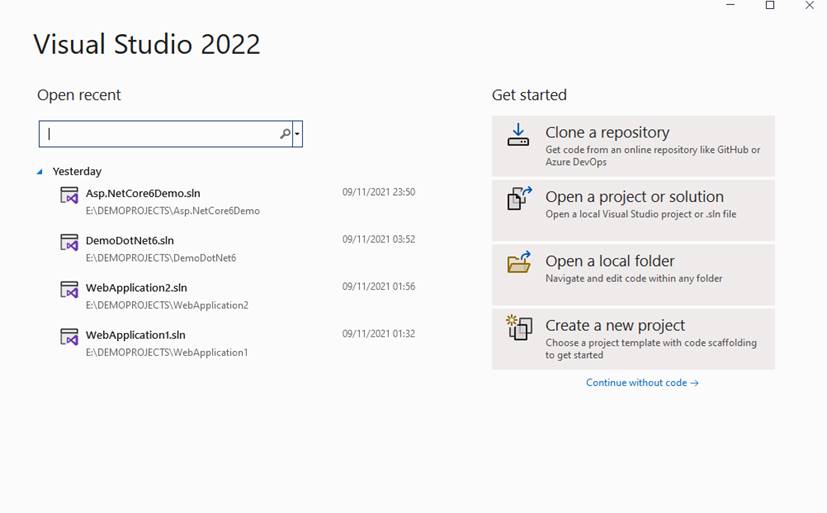Click the DemoDotNet6.sln solution icon

[x=69, y=243]
